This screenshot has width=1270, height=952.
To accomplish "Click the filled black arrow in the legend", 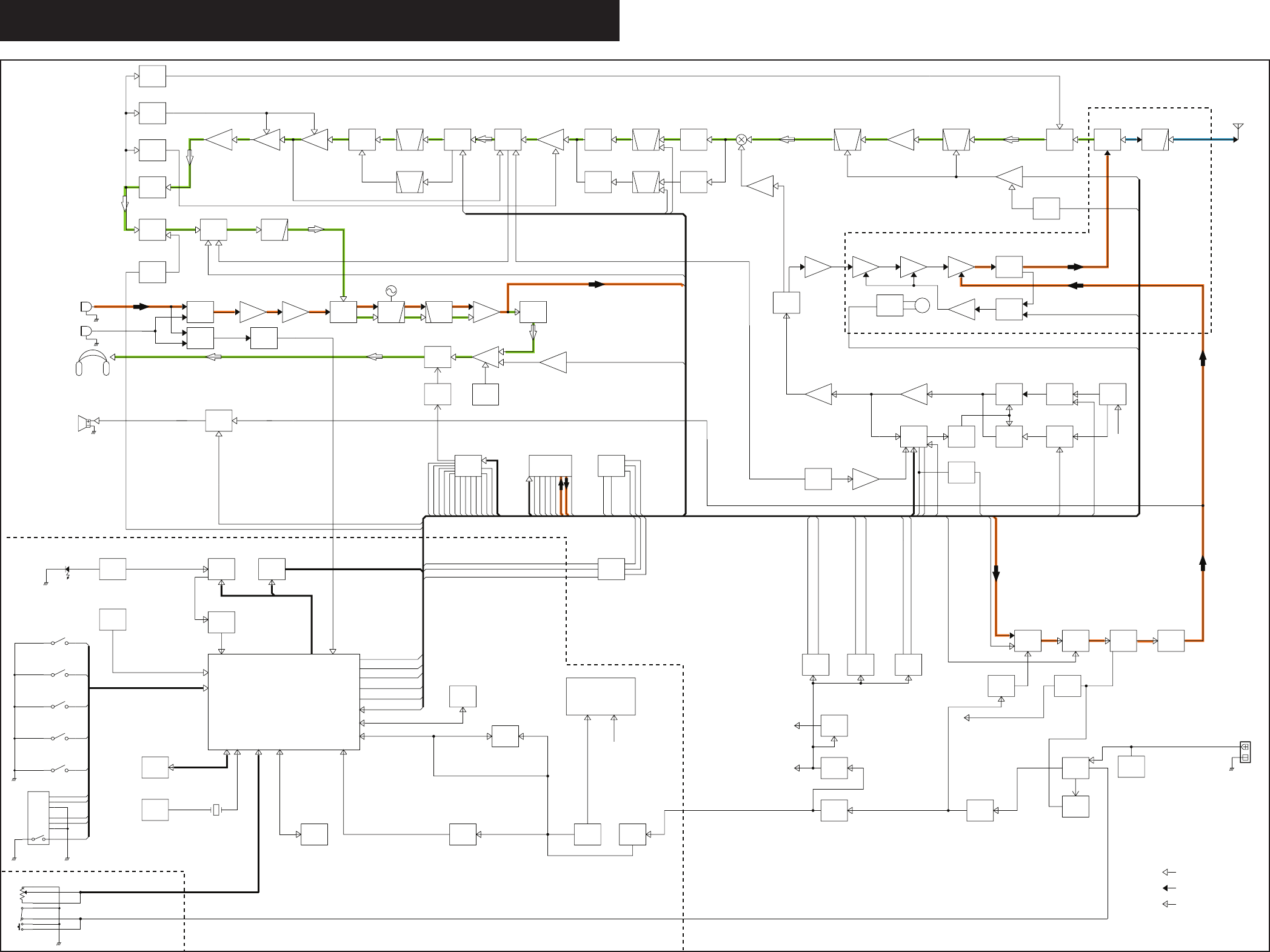I will coord(1168,888).
